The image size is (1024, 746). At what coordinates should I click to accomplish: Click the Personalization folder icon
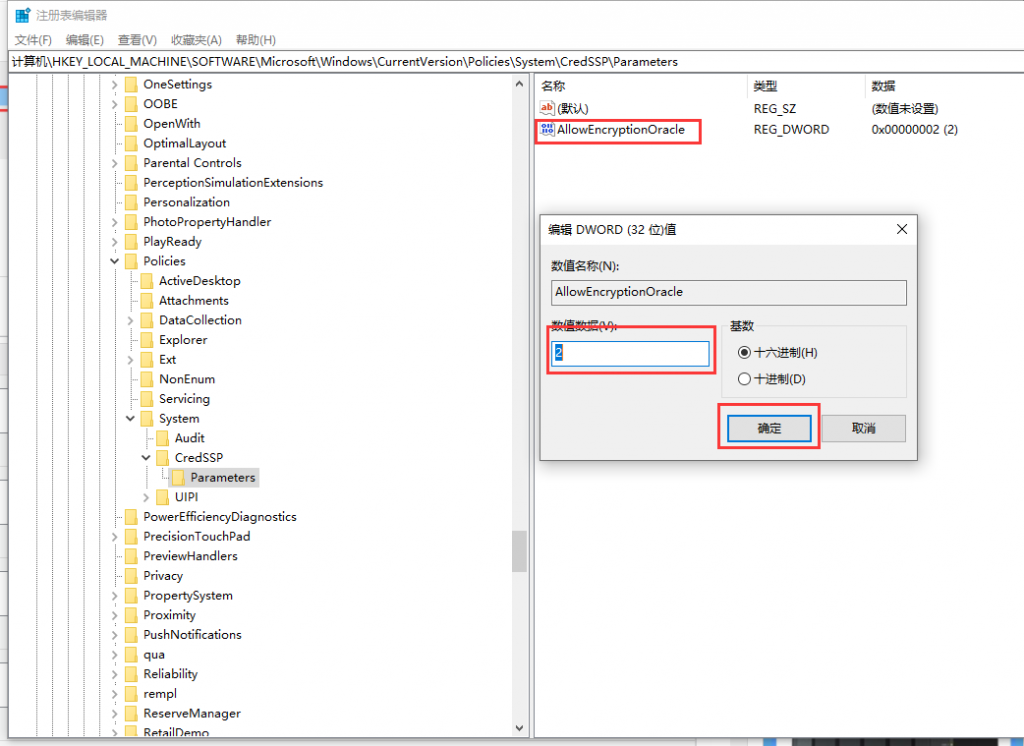click(x=131, y=202)
